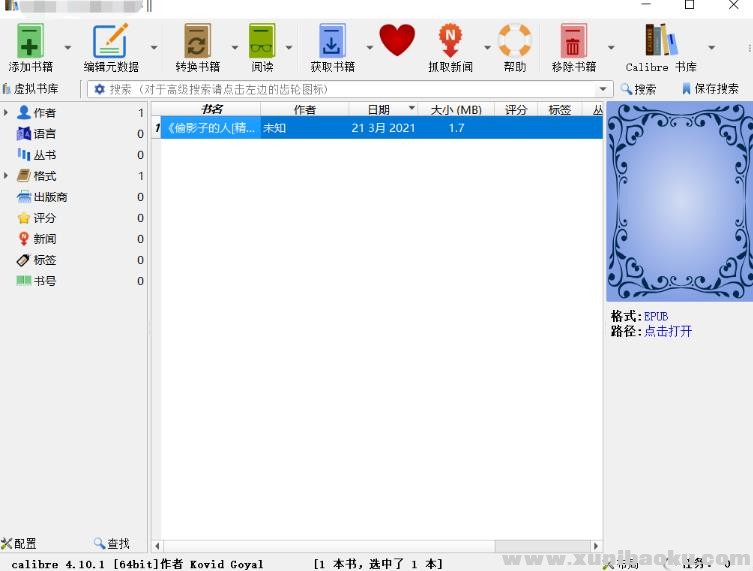Click the 添加书籍 (Add books) icon
This screenshot has height=571, width=753.
(x=30, y=42)
